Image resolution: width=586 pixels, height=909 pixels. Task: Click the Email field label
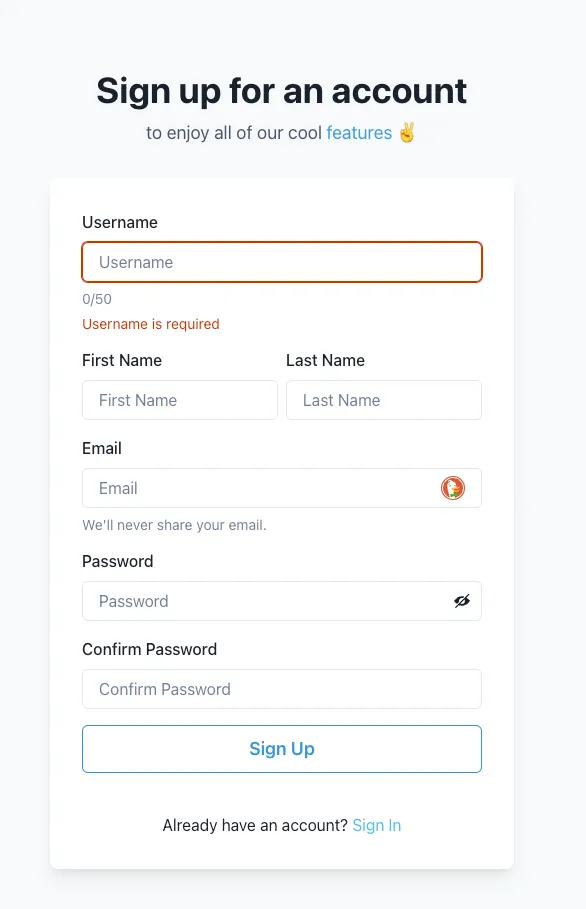102,449
